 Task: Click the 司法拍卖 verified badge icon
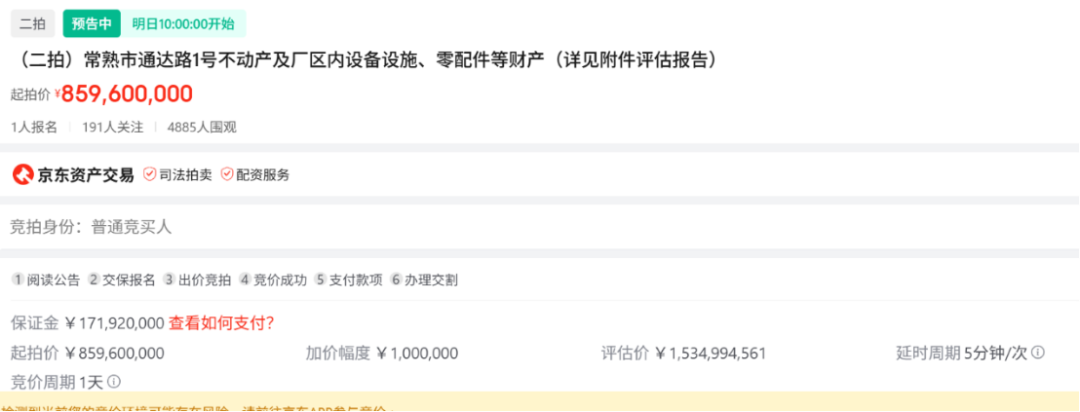pyautogui.click(x=149, y=174)
